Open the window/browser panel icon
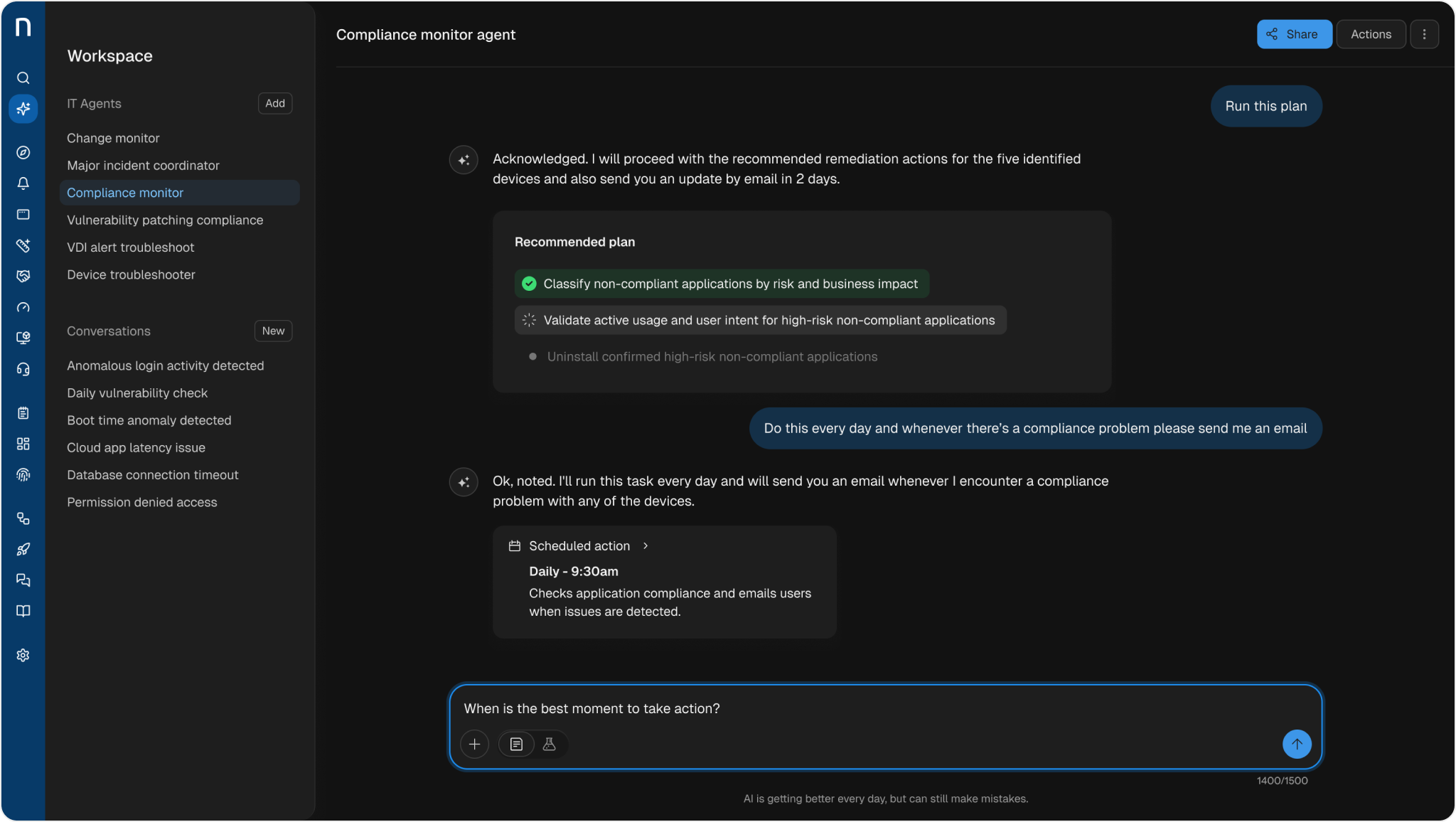The width and height of the screenshot is (1456, 822). (23, 215)
